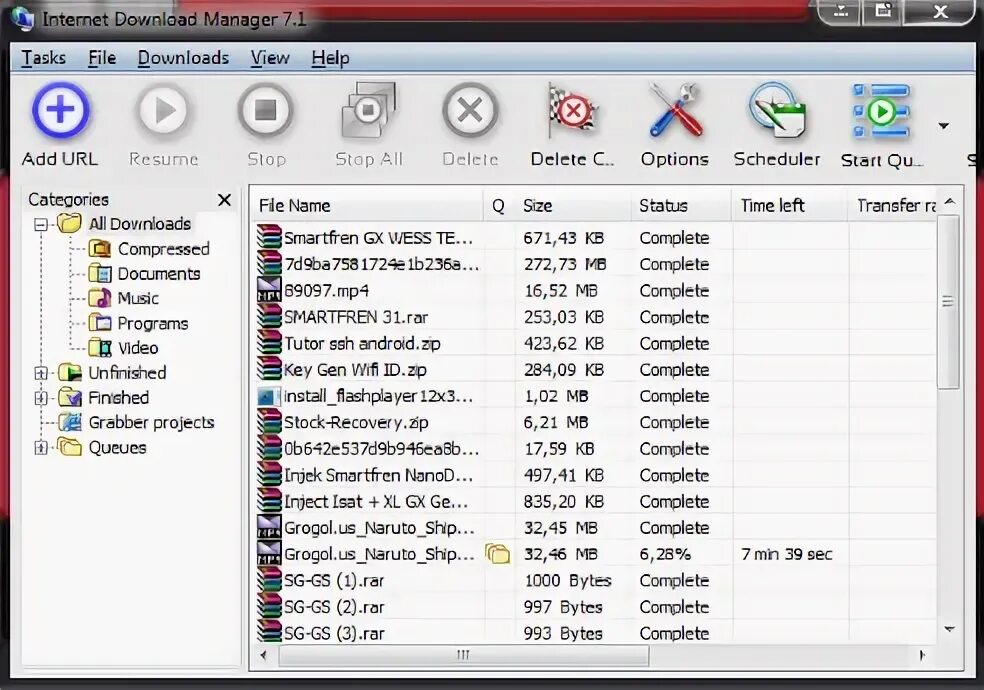Open the View menu

click(x=270, y=58)
